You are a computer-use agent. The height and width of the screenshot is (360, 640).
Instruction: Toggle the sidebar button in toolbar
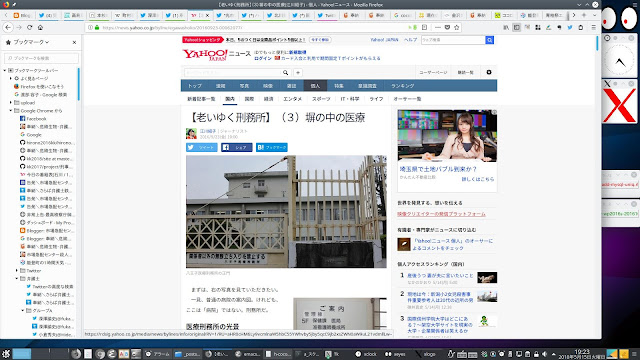[517, 27]
